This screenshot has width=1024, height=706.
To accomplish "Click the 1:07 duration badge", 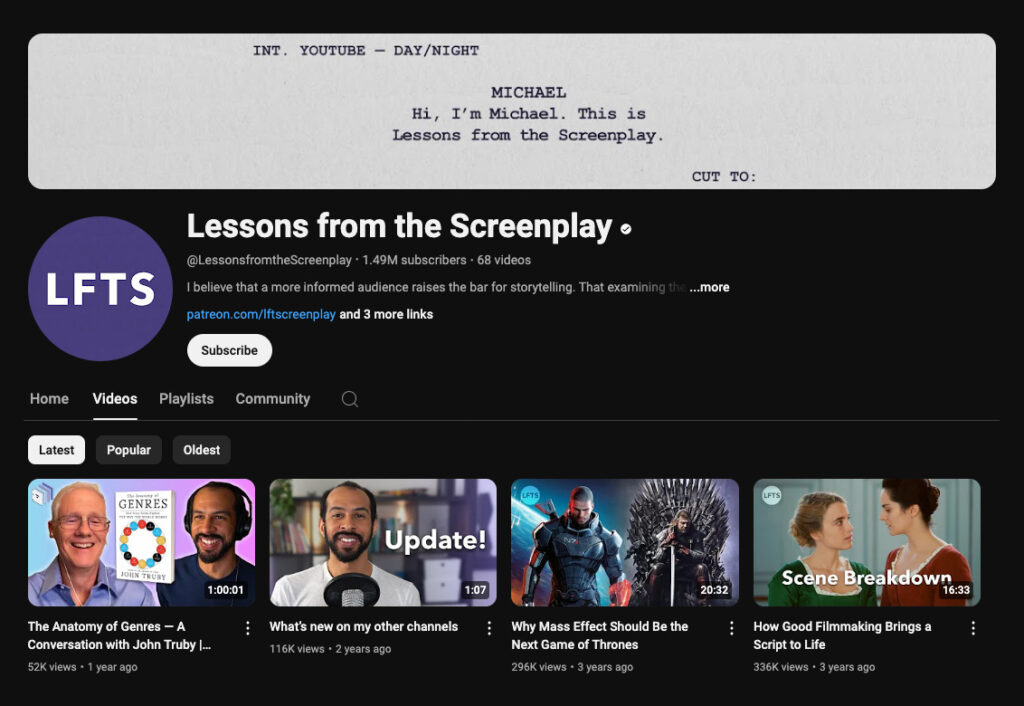I will [475, 590].
